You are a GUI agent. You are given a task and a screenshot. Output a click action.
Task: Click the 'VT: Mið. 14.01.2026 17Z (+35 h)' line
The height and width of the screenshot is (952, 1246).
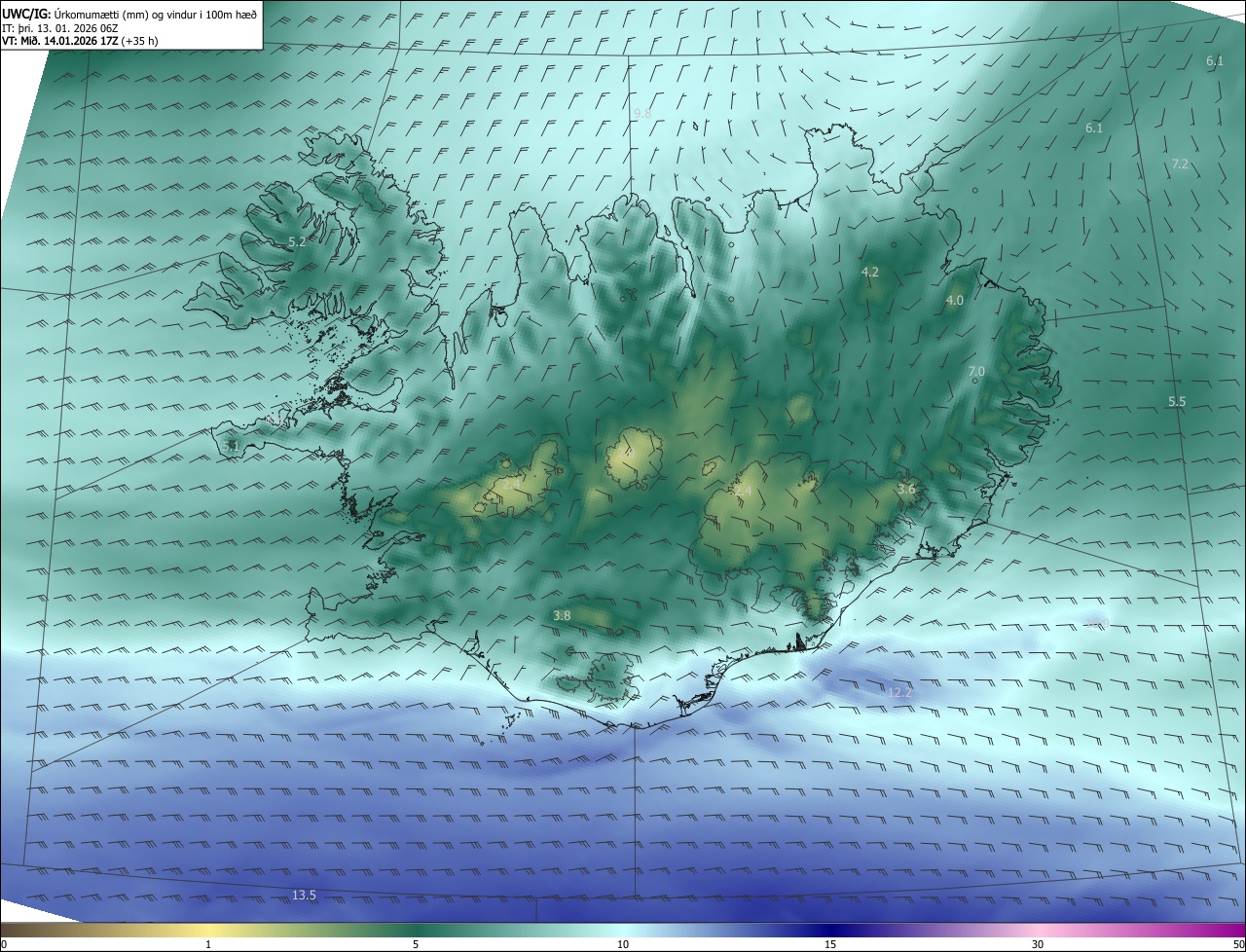point(82,42)
